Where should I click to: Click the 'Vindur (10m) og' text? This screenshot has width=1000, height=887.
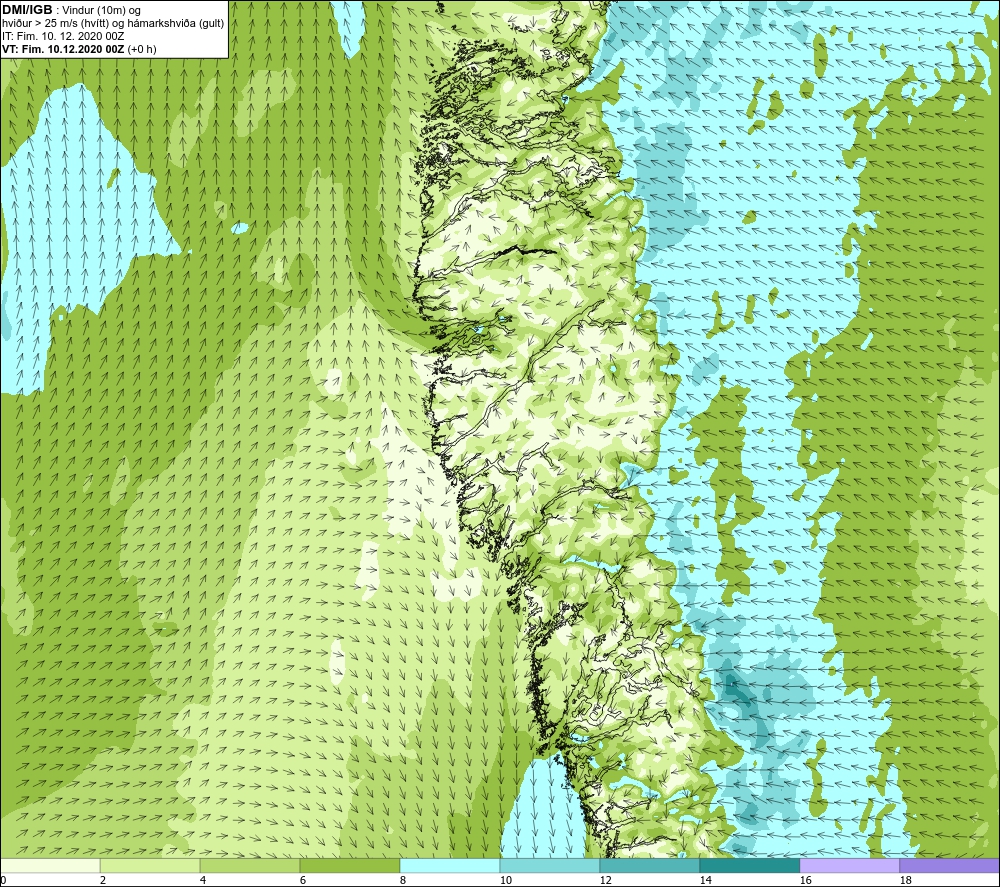pyautogui.click(x=103, y=11)
